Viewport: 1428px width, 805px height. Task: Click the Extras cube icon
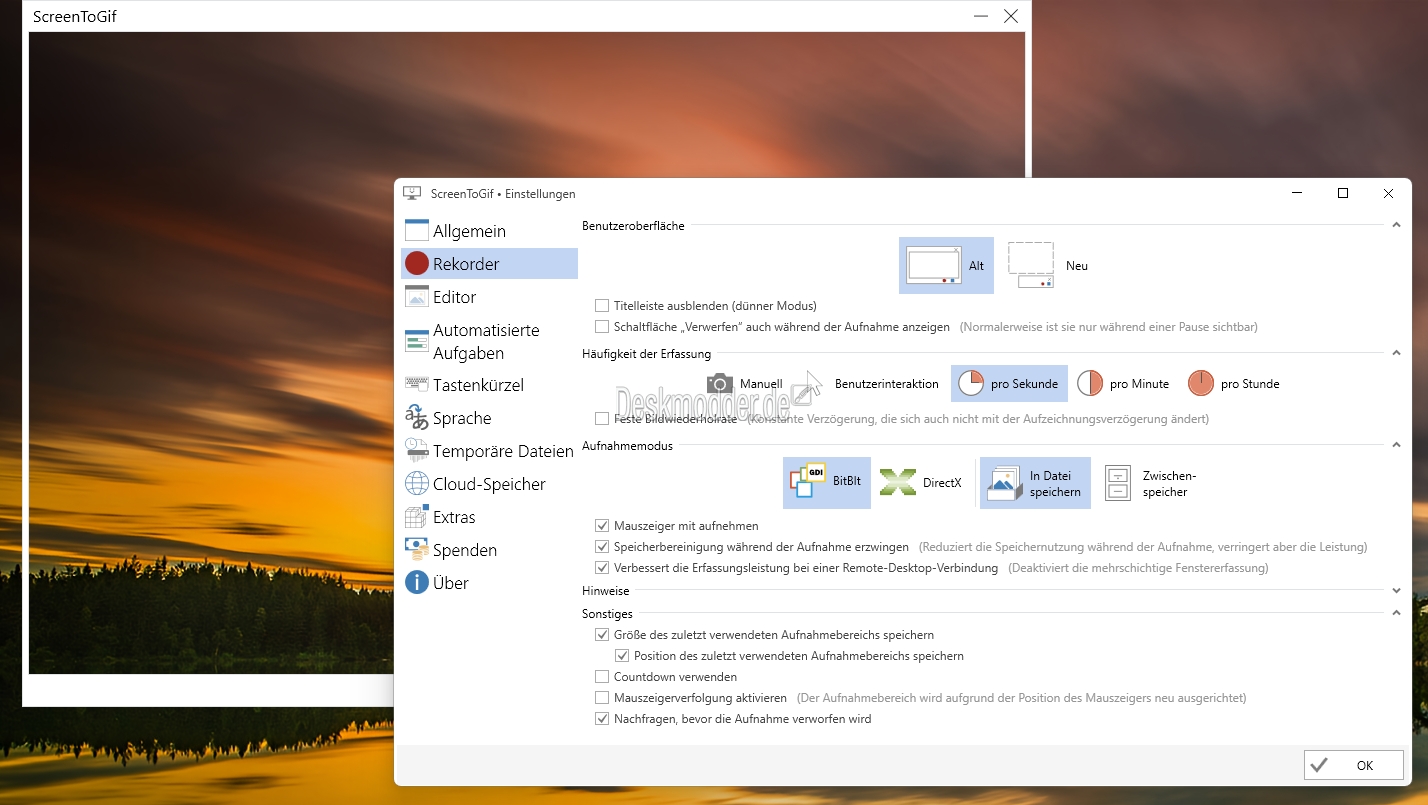(x=417, y=517)
